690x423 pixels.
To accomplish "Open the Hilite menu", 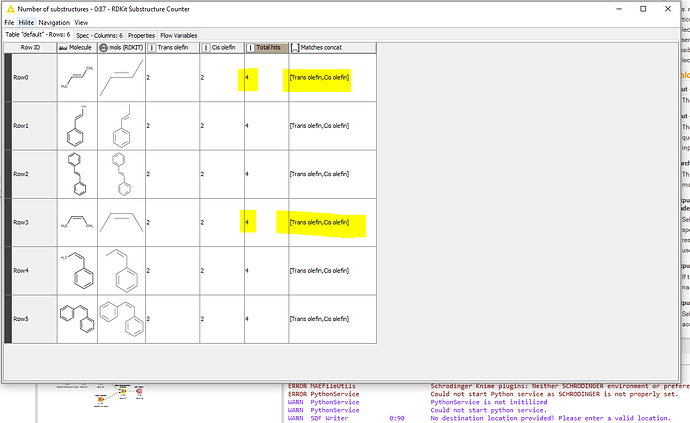I will 26,22.
